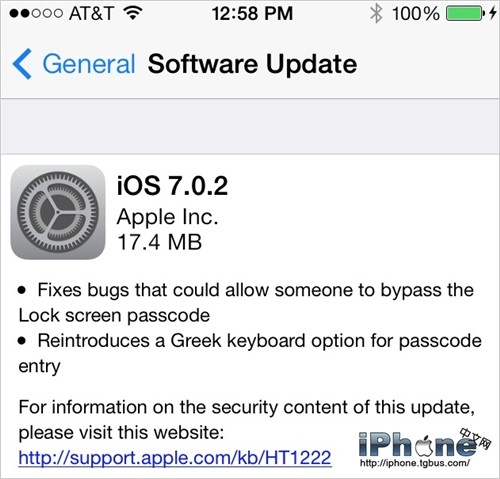Tap the green battery icon
The width and height of the screenshot is (500, 479).
point(465,14)
